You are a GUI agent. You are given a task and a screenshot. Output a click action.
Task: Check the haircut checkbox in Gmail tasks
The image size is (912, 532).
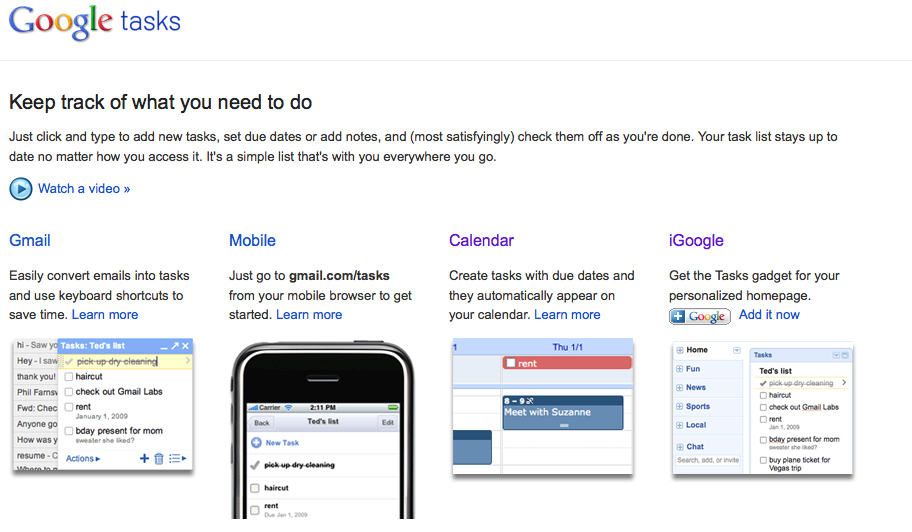[69, 377]
